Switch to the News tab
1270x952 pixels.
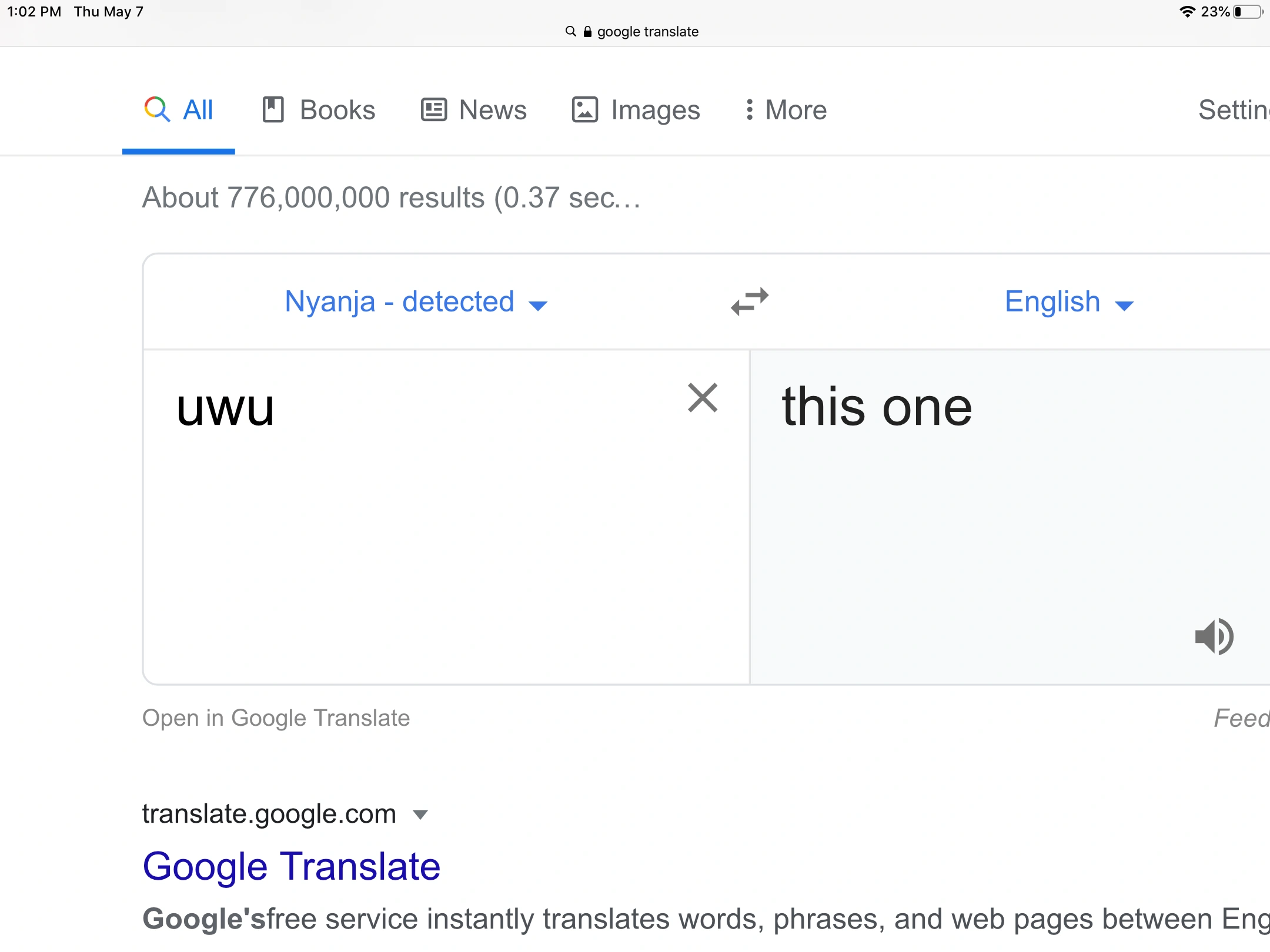pyautogui.click(x=493, y=110)
